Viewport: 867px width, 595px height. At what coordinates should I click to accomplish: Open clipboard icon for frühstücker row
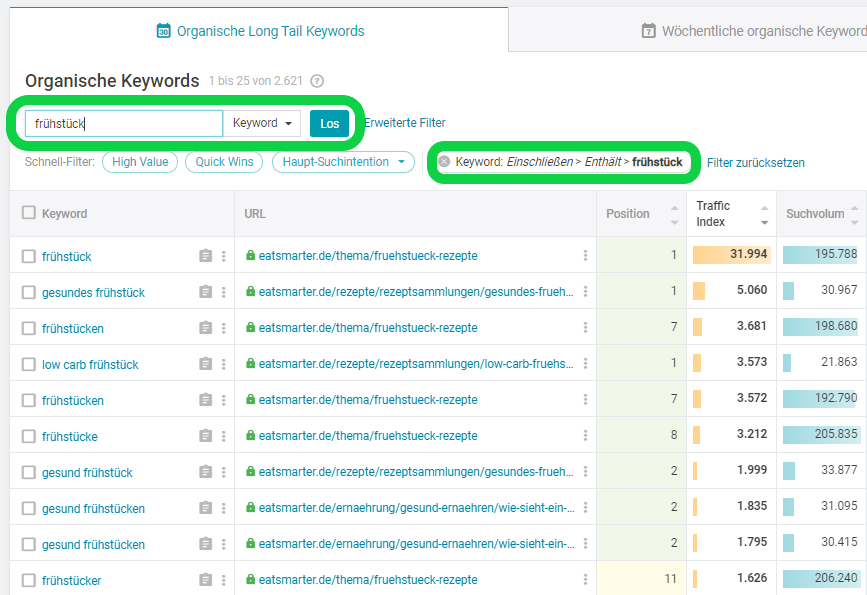click(205, 580)
